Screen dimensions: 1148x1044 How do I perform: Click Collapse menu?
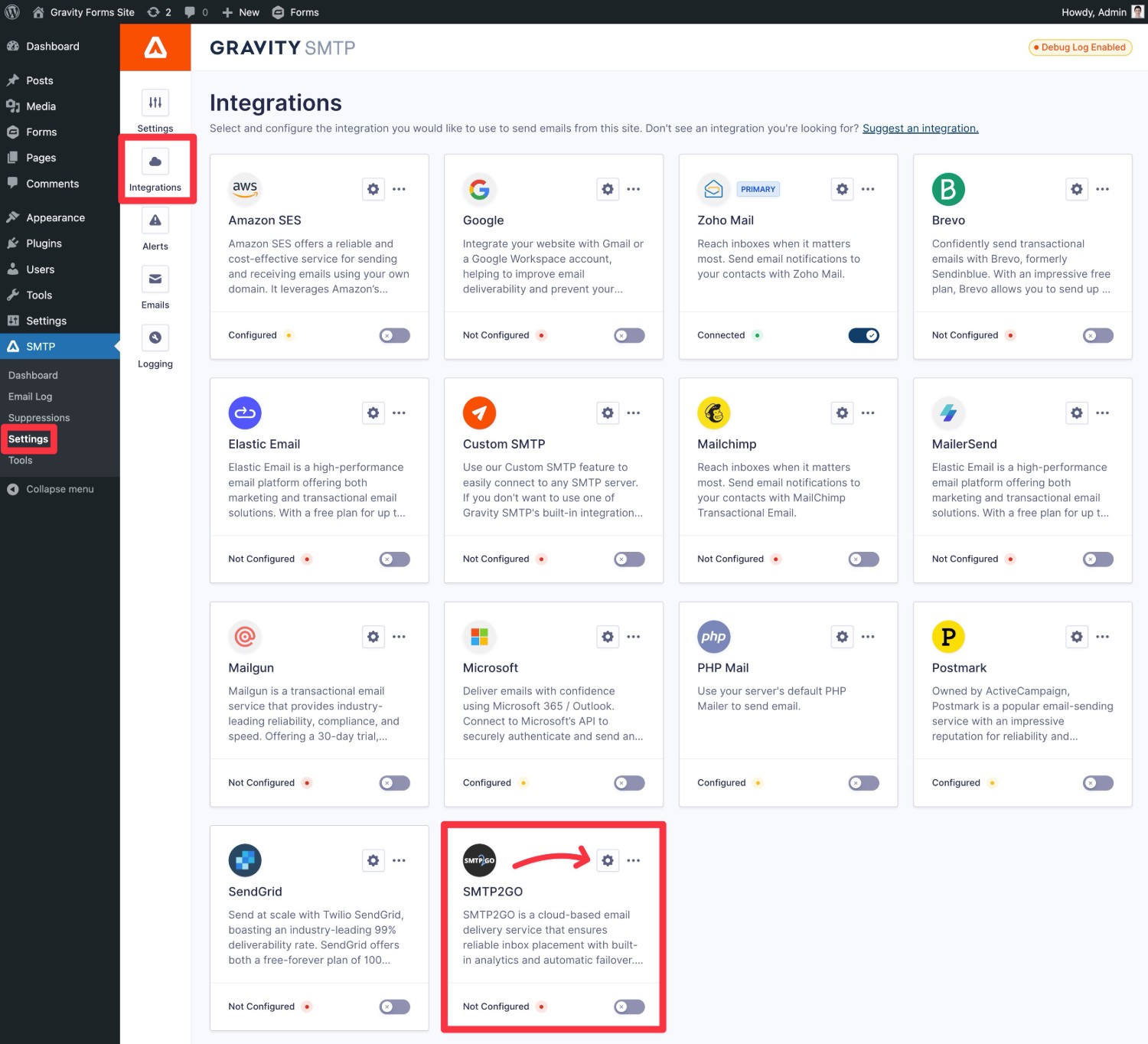click(60, 489)
